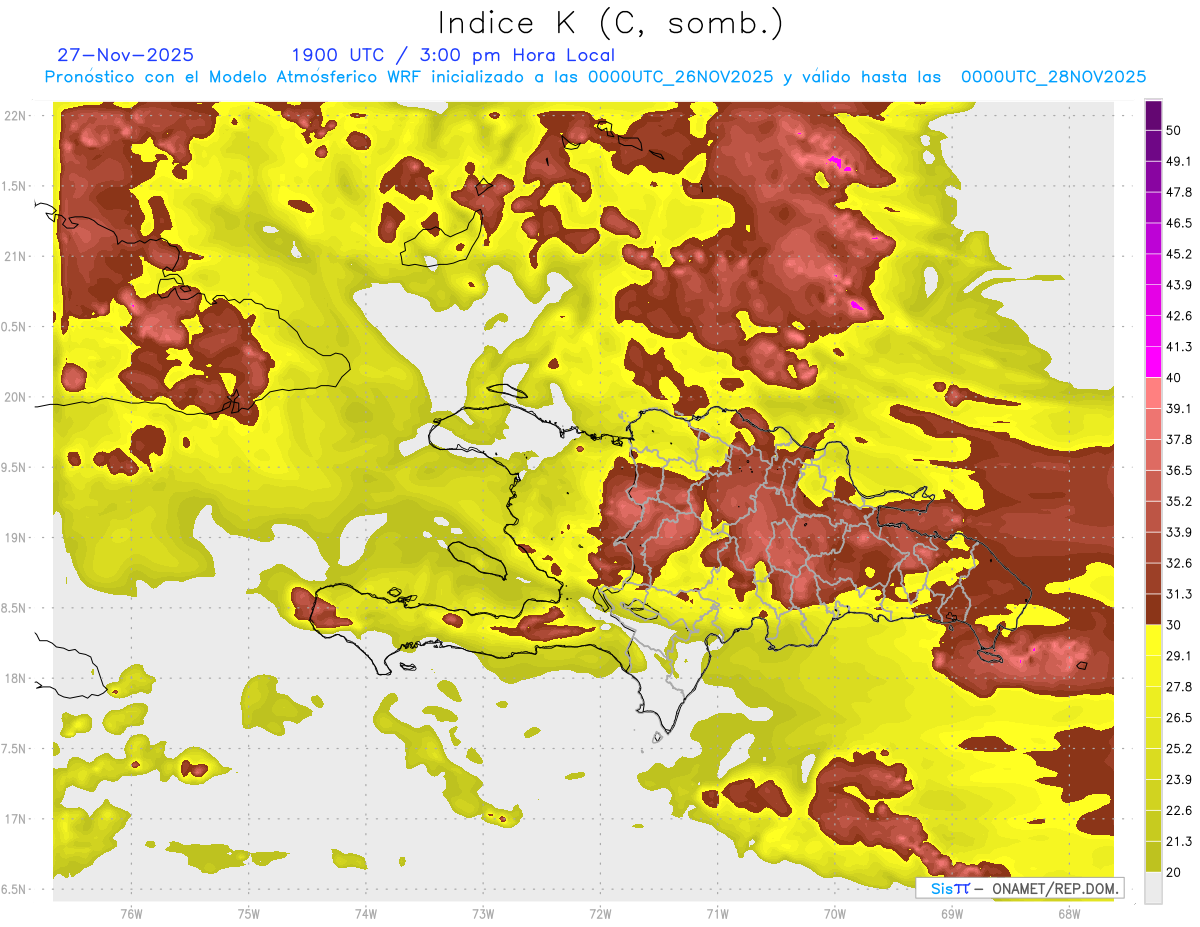The height and width of the screenshot is (927, 1200).
Task: Click the colorbar value "46.5"
Action: tap(1178, 224)
